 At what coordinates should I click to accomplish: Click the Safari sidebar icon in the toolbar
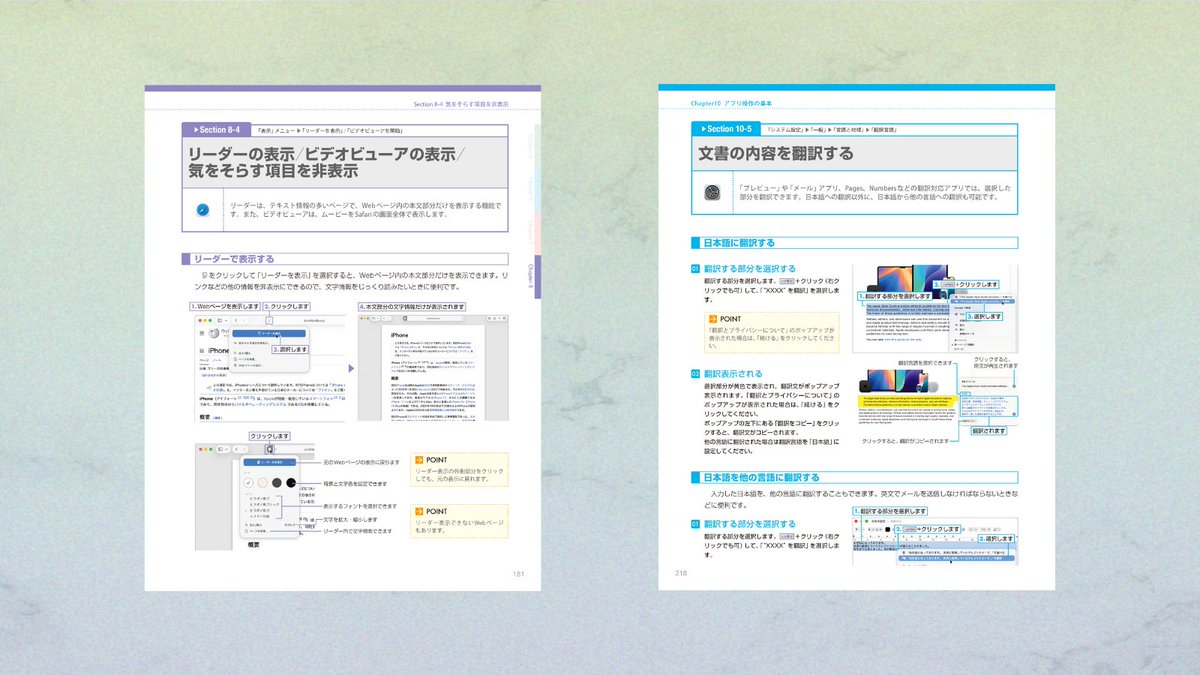pyautogui.click(x=220, y=320)
